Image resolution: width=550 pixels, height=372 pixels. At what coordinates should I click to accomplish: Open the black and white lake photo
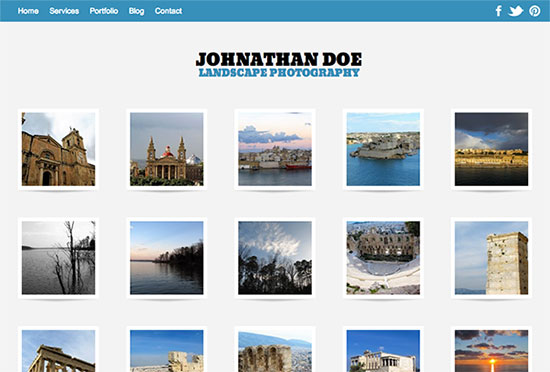(58, 258)
